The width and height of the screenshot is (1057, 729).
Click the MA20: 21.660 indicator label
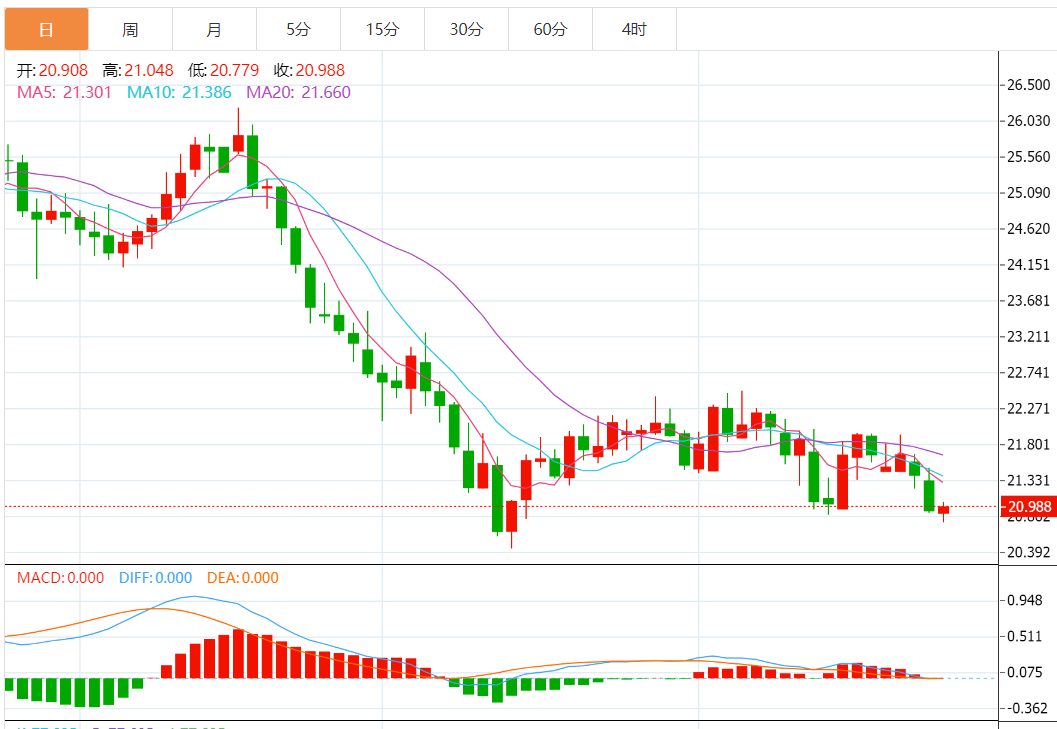(x=298, y=92)
